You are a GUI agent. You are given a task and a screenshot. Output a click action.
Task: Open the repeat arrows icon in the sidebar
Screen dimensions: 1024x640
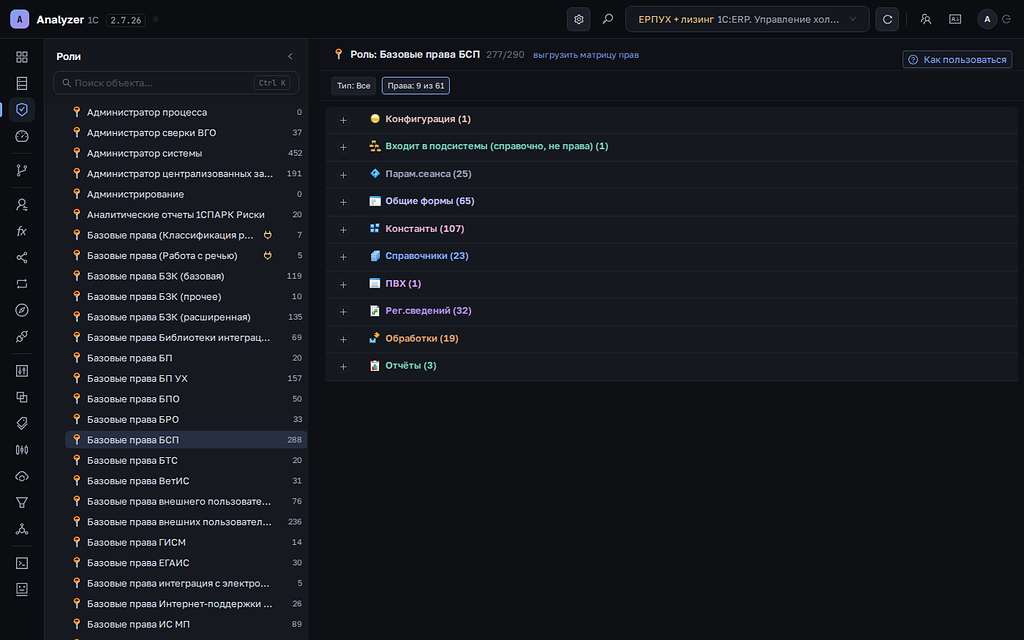pos(22,283)
